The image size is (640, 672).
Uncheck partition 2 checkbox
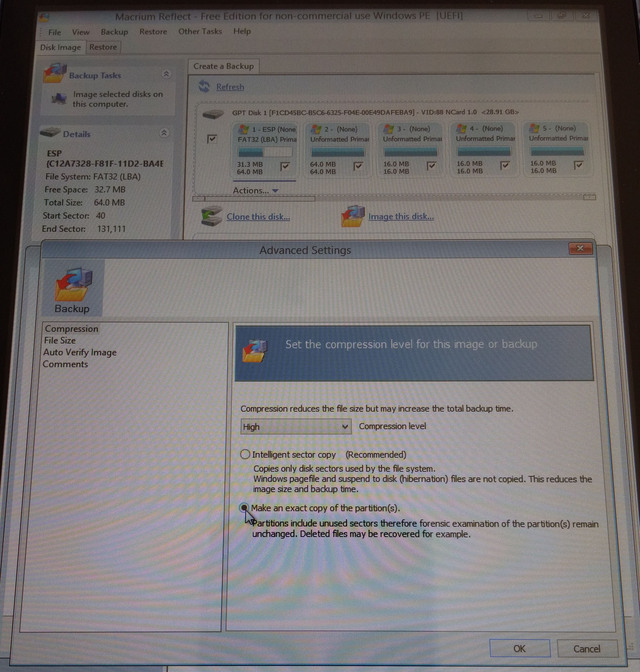pyautogui.click(x=358, y=166)
